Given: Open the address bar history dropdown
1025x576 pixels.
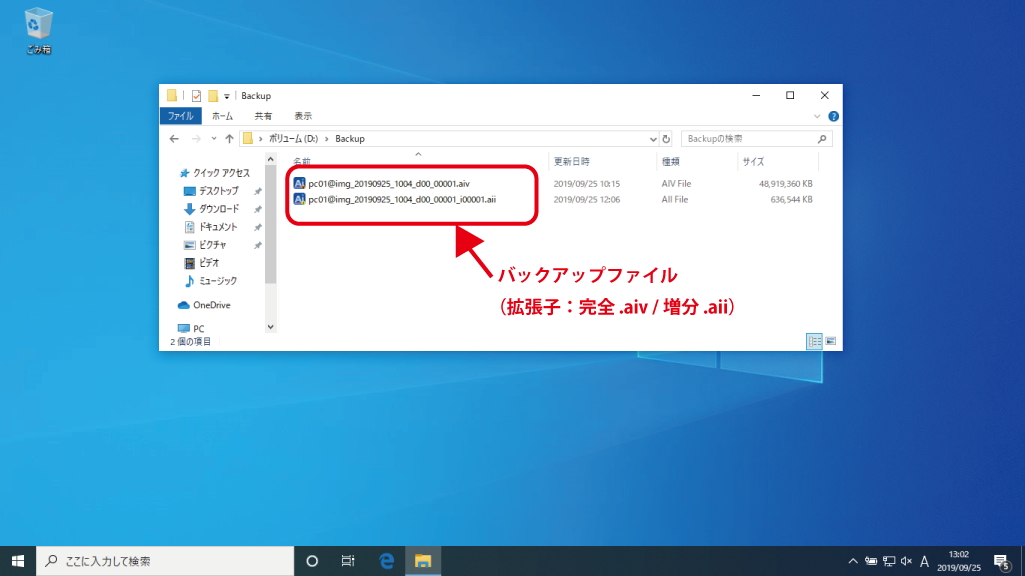Looking at the screenshot, I should (653, 139).
